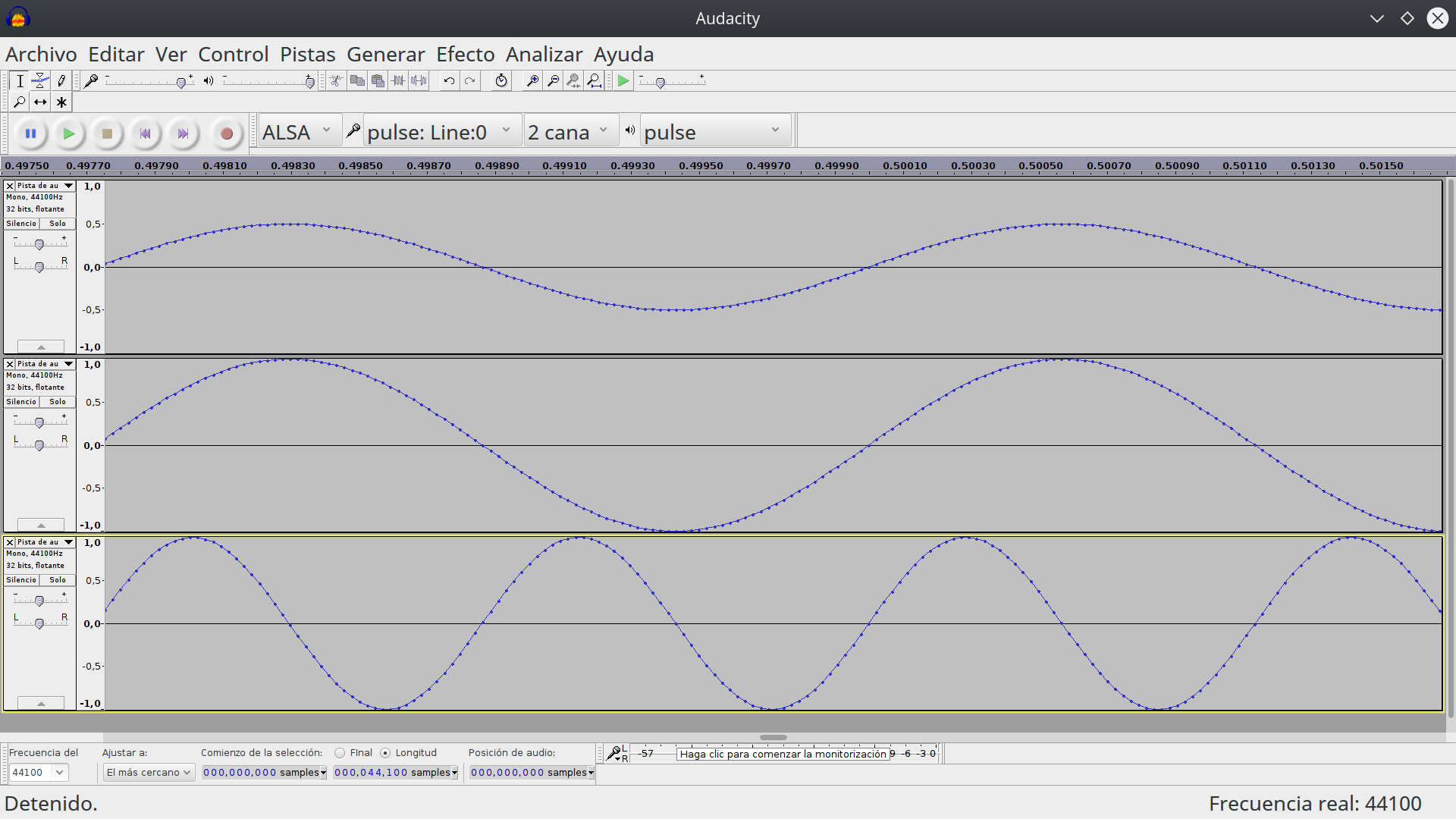Click the Copy icon in edit toolbar

(357, 81)
